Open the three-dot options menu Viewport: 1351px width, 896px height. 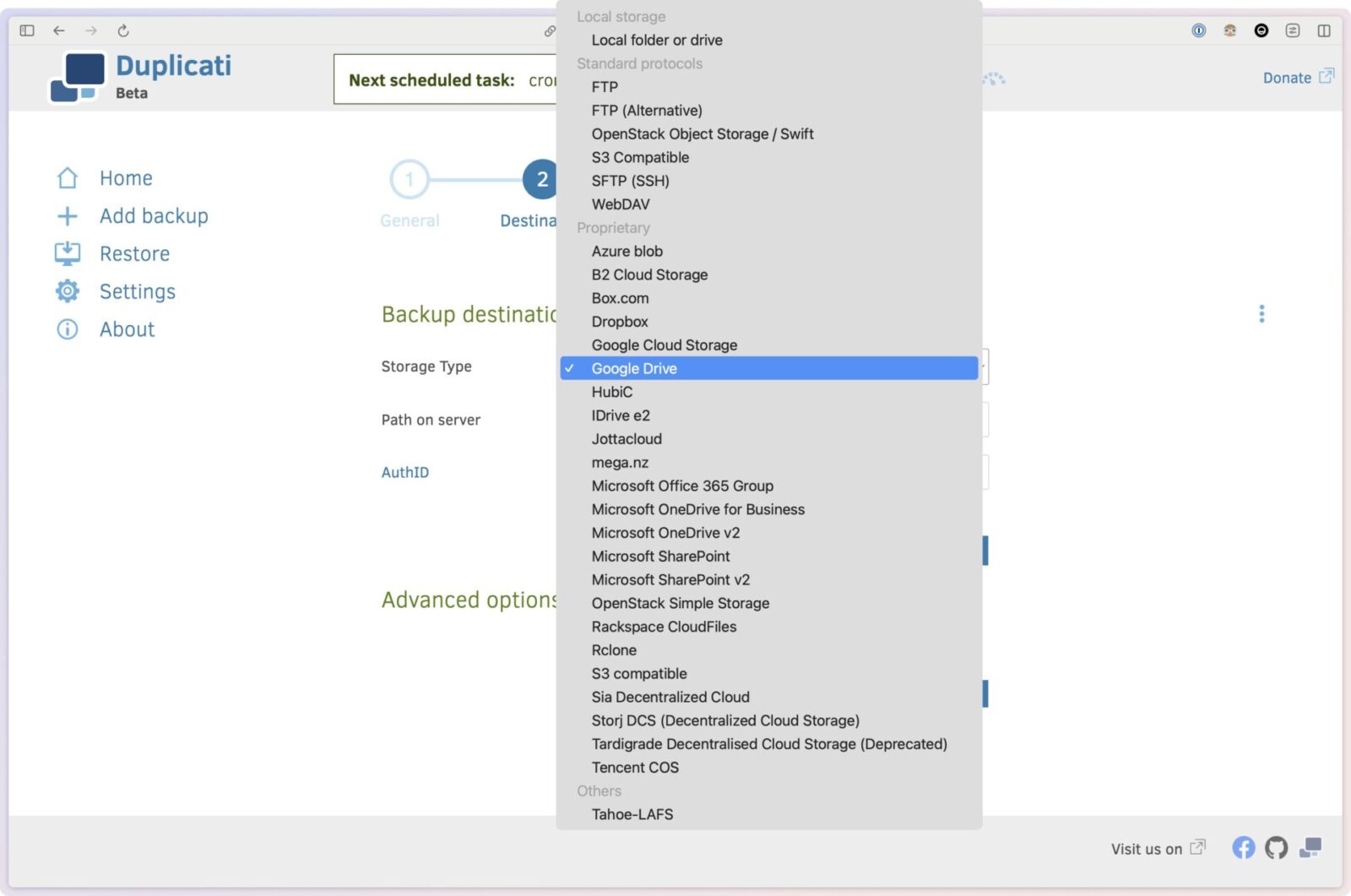point(1261,314)
